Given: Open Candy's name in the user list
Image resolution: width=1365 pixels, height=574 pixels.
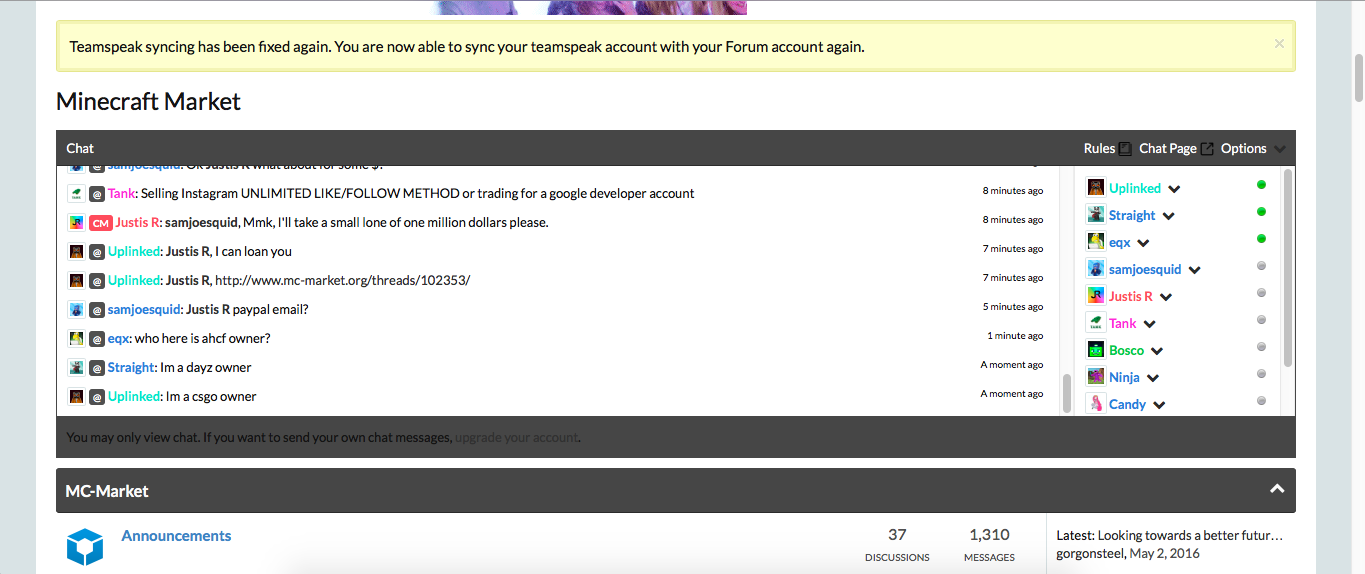Looking at the screenshot, I should pos(1127,404).
